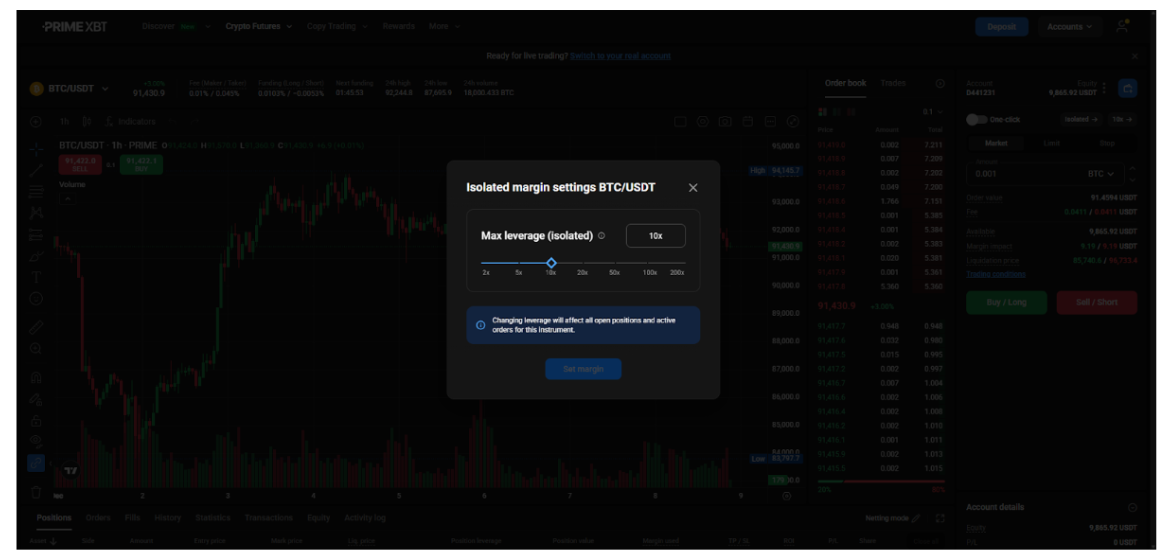
Task: Select the crosshair cursor tool
Action: 36,149
